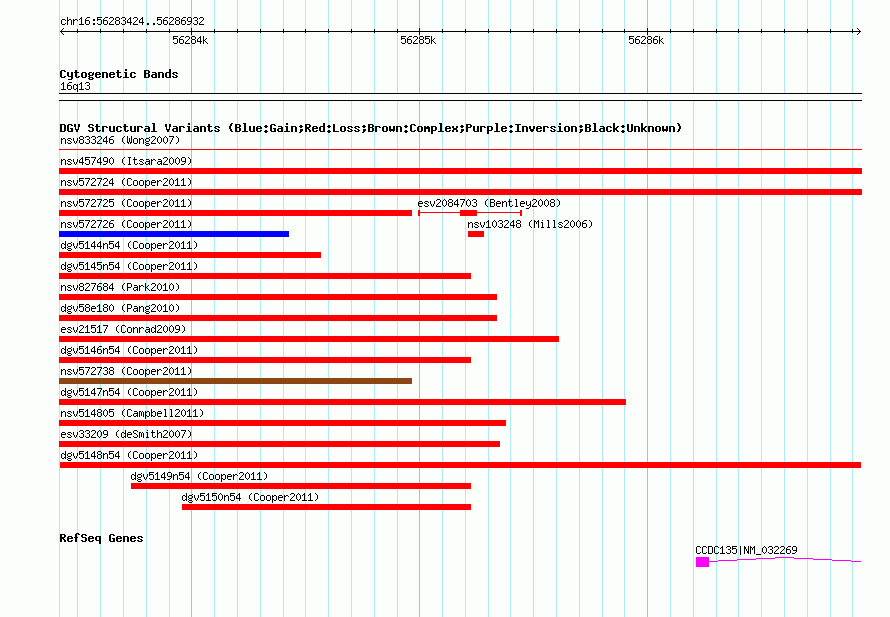Screen dimensions: 890x617
Task: Open the dgv5147n54 (Cooper2011) label
Action: pyautogui.click(x=129, y=392)
